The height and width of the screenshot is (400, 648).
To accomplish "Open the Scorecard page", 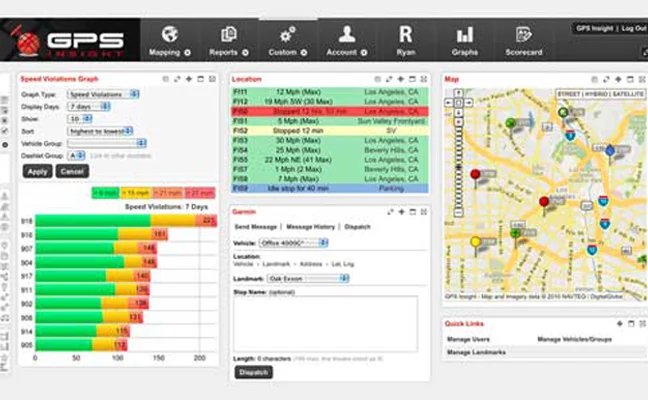I will [x=522, y=40].
